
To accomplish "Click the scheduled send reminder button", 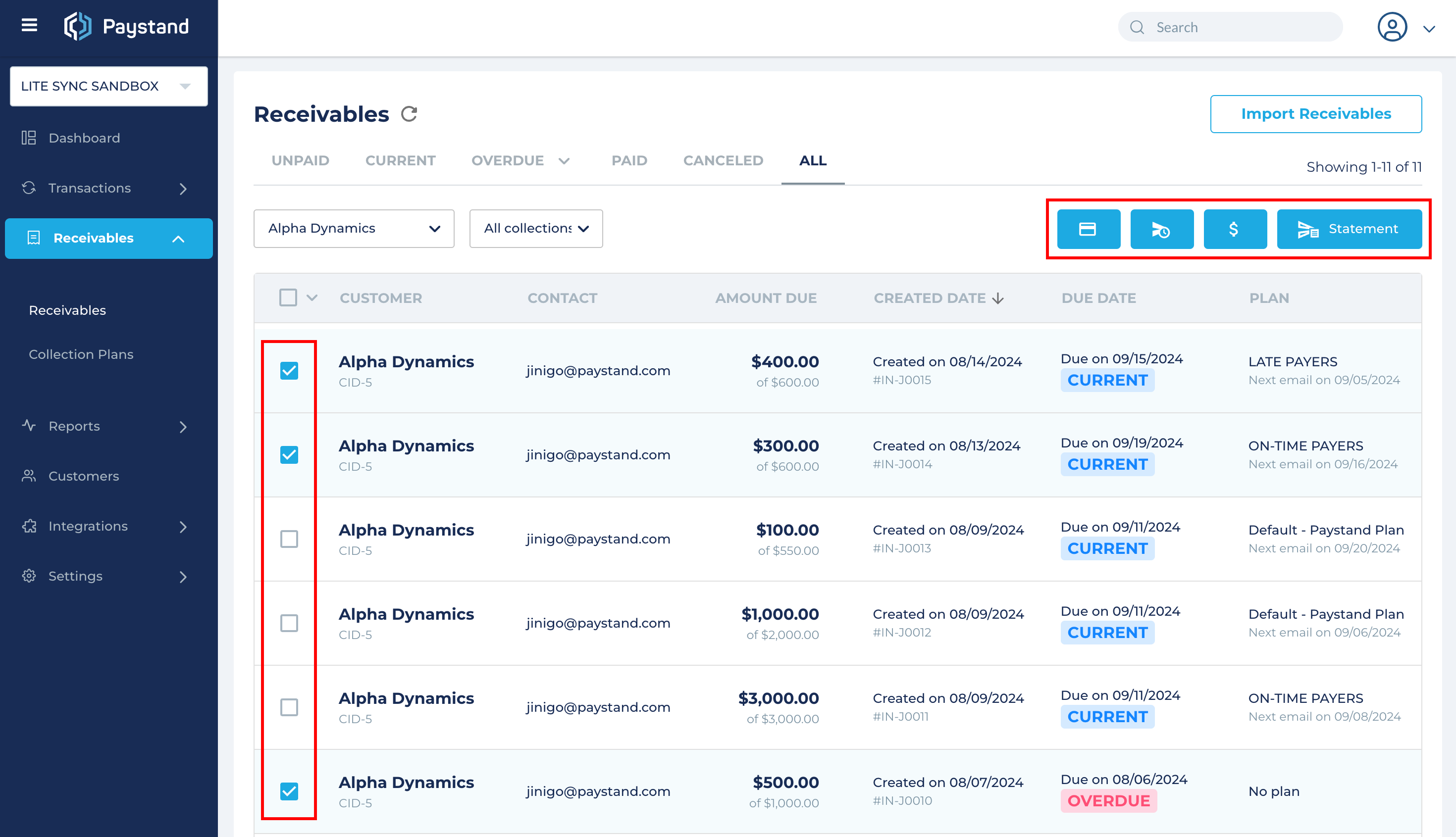I will [x=1161, y=229].
